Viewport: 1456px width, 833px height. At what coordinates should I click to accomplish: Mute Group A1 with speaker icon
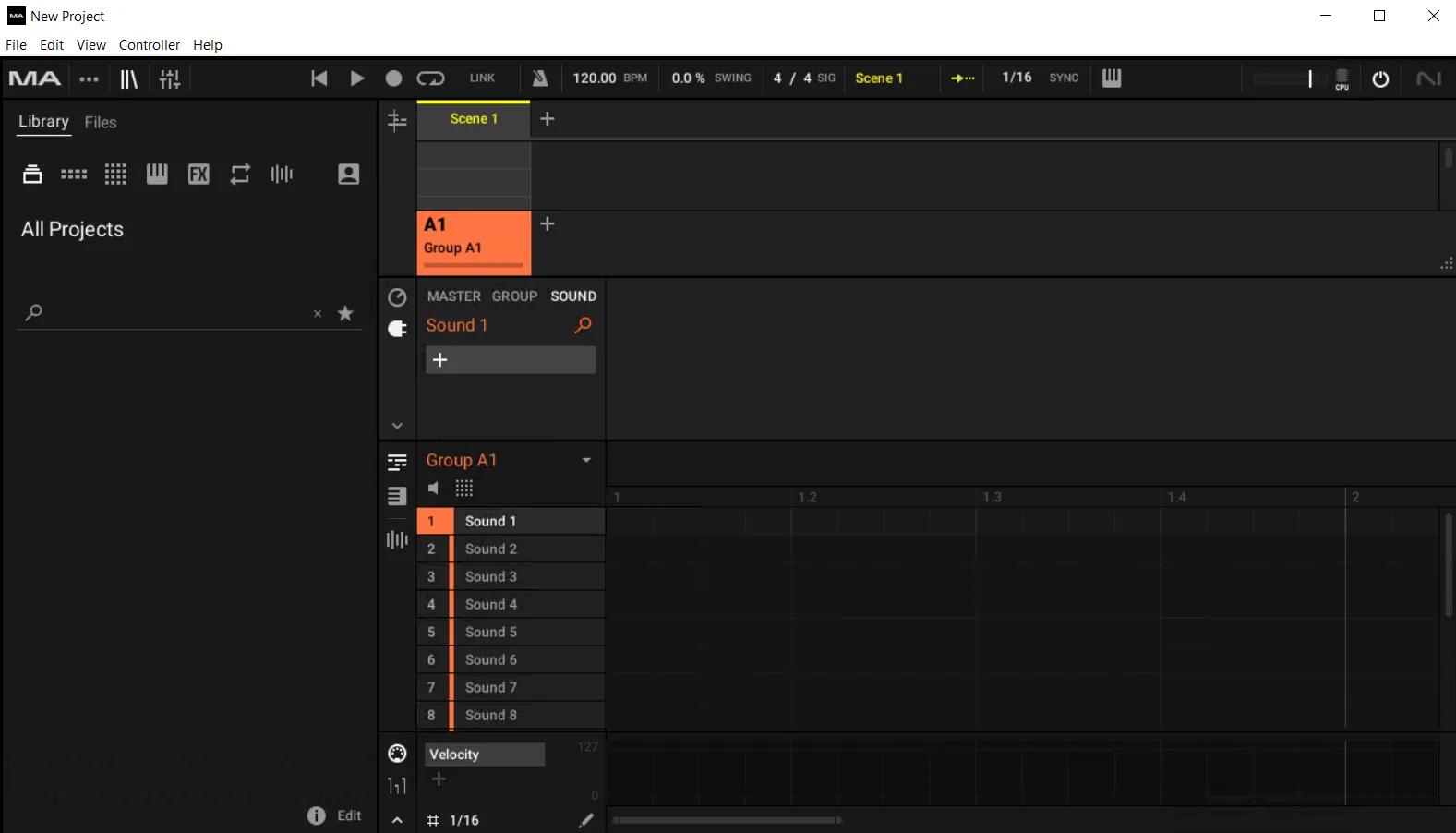[433, 488]
